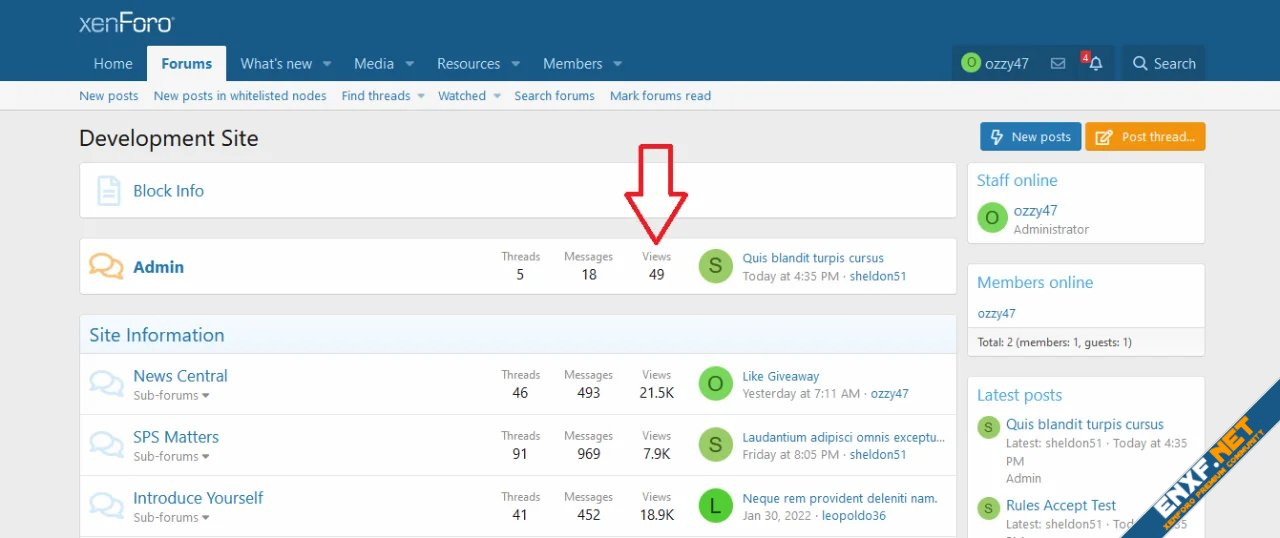Open the inbox envelope icon
This screenshot has height=538, width=1280.
[1058, 64]
